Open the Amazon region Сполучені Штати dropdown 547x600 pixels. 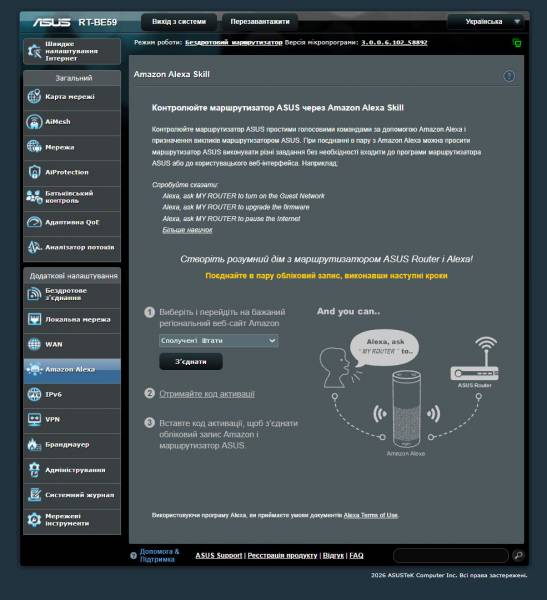(219, 341)
